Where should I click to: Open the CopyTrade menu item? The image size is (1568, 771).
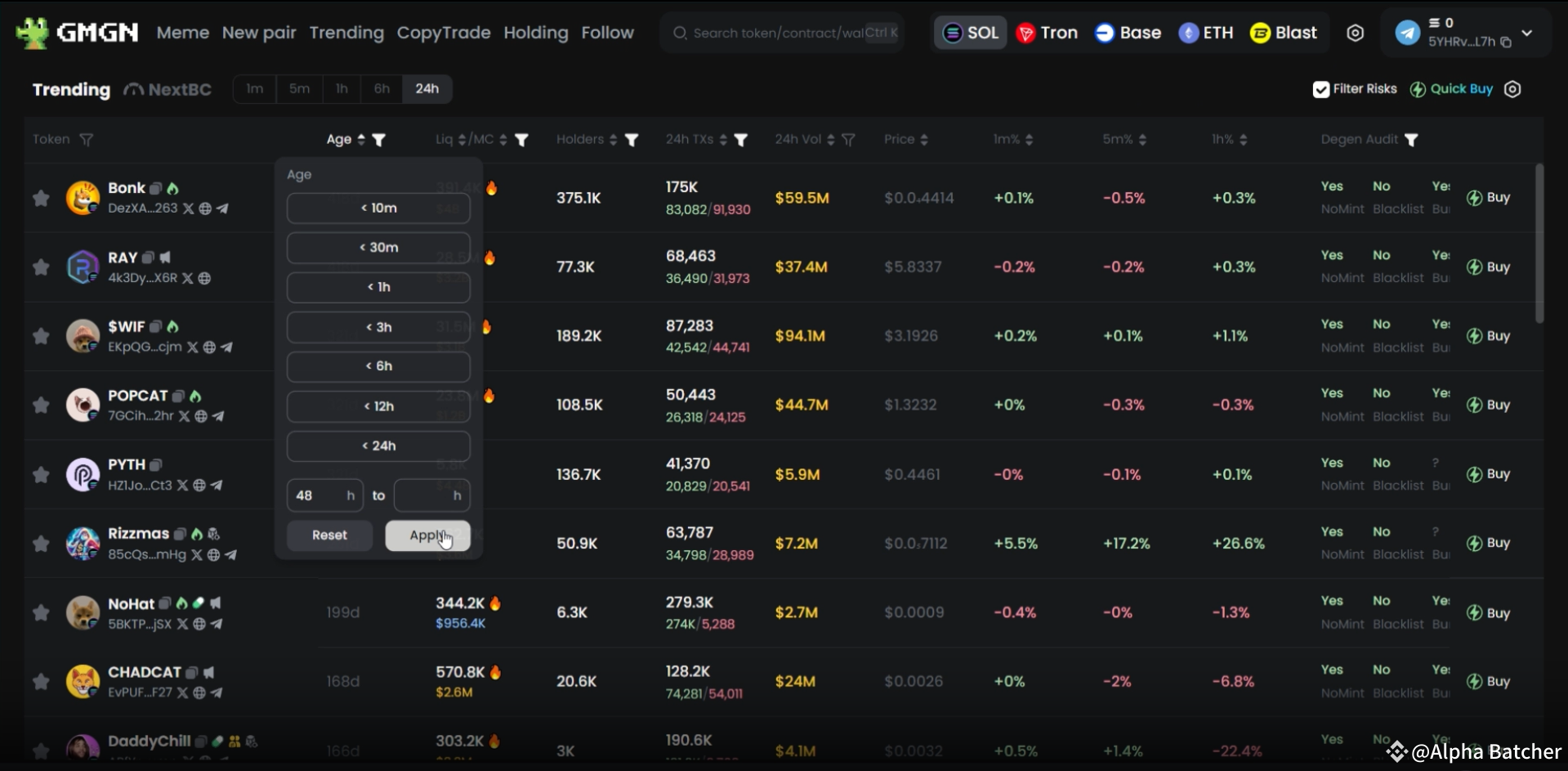point(444,33)
